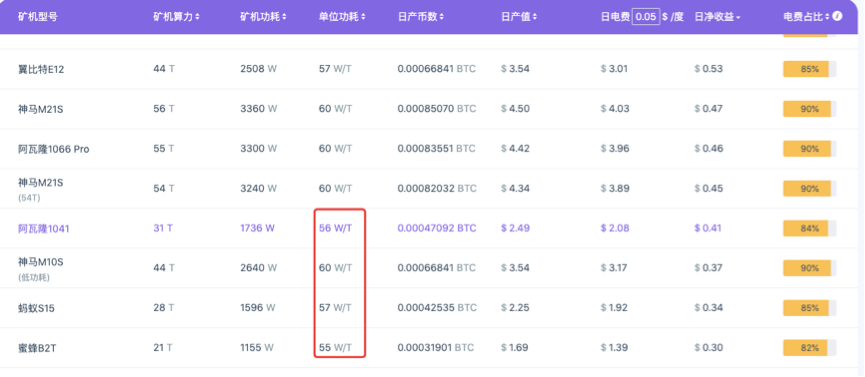Select the $ 1.39 electricity cost

(614, 348)
